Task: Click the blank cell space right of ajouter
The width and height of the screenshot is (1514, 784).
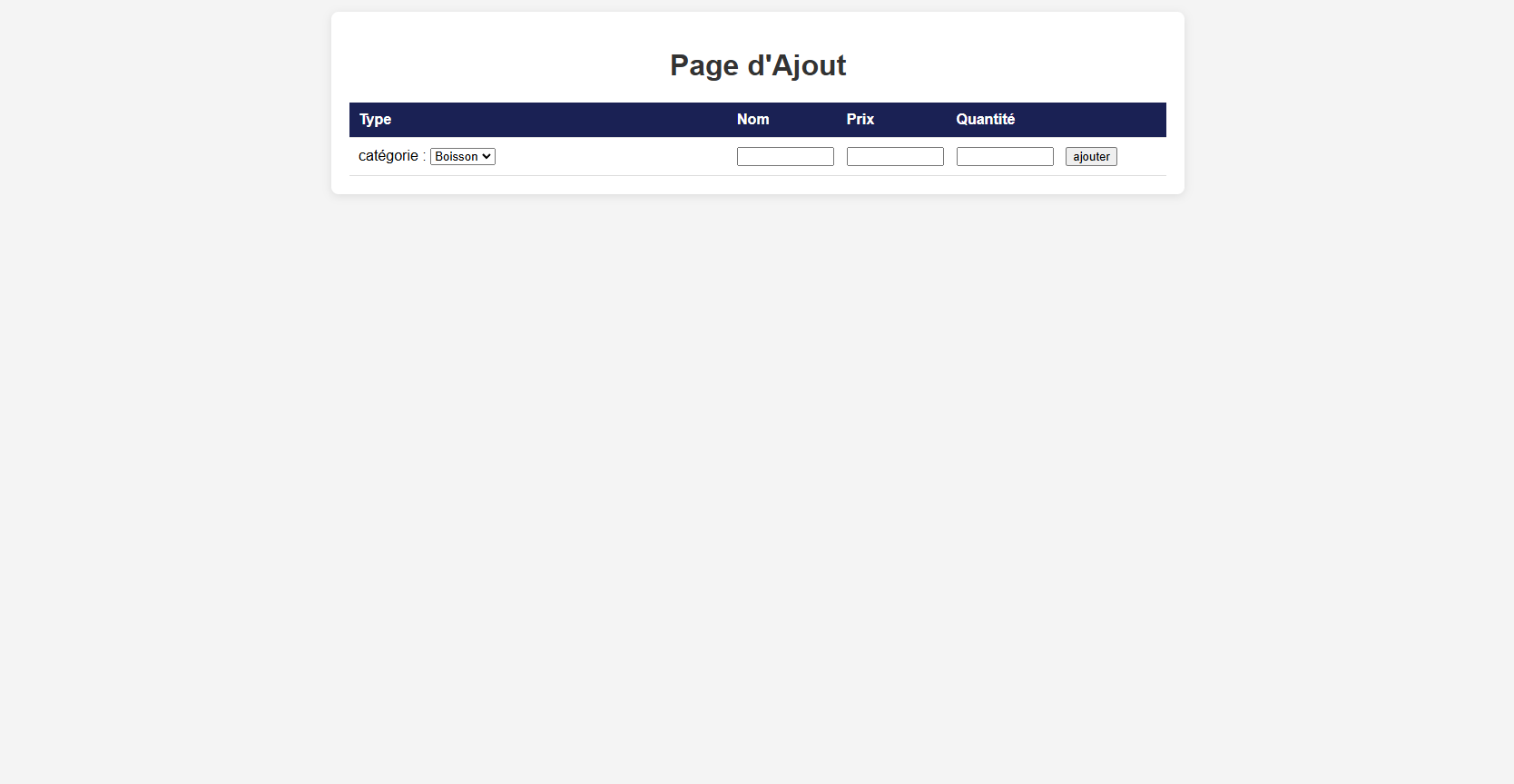Action: pyautogui.click(x=1142, y=157)
